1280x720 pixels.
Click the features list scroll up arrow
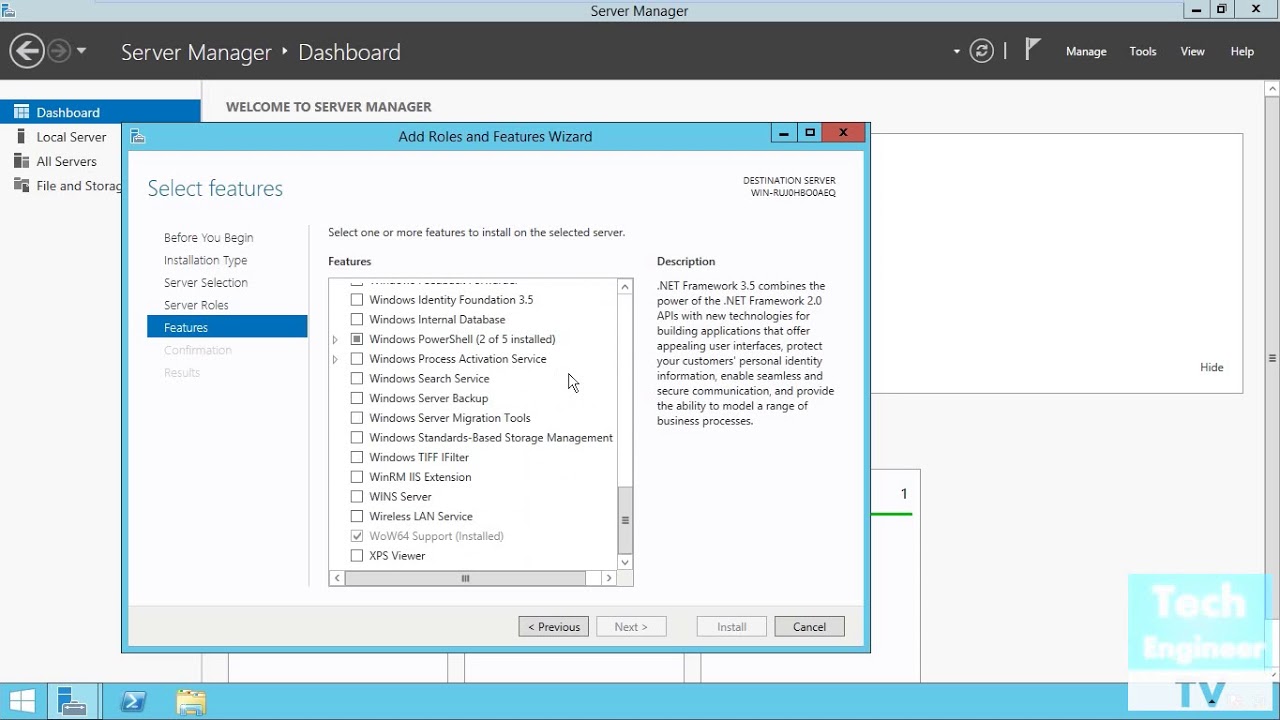(x=625, y=287)
